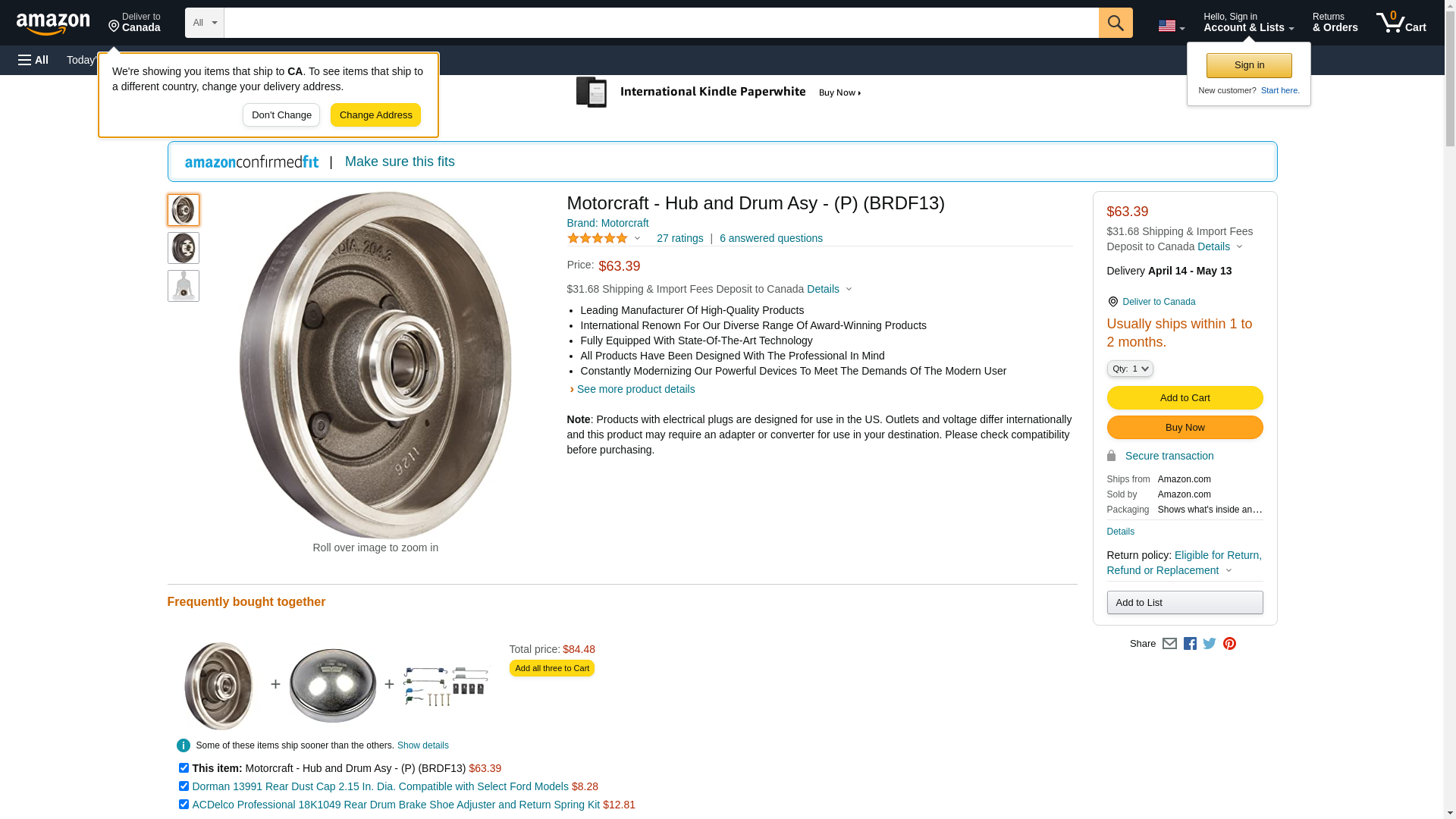Click into the Amazon search field
The width and height of the screenshot is (1456, 819).
pyautogui.click(x=661, y=23)
